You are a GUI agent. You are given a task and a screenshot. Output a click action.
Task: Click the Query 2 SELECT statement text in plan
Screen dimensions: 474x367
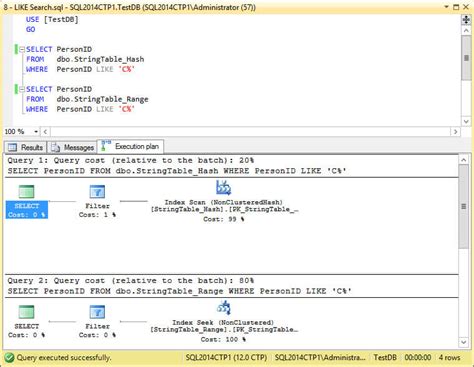pyautogui.click(x=180, y=291)
